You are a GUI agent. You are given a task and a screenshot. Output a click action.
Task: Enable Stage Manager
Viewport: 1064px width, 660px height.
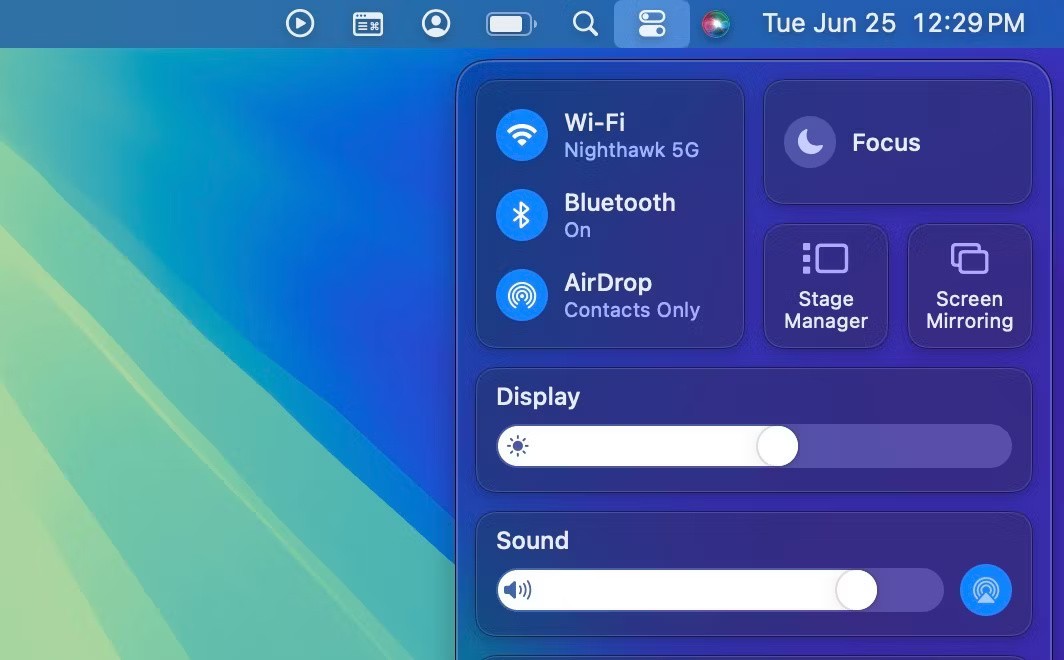[x=826, y=286]
